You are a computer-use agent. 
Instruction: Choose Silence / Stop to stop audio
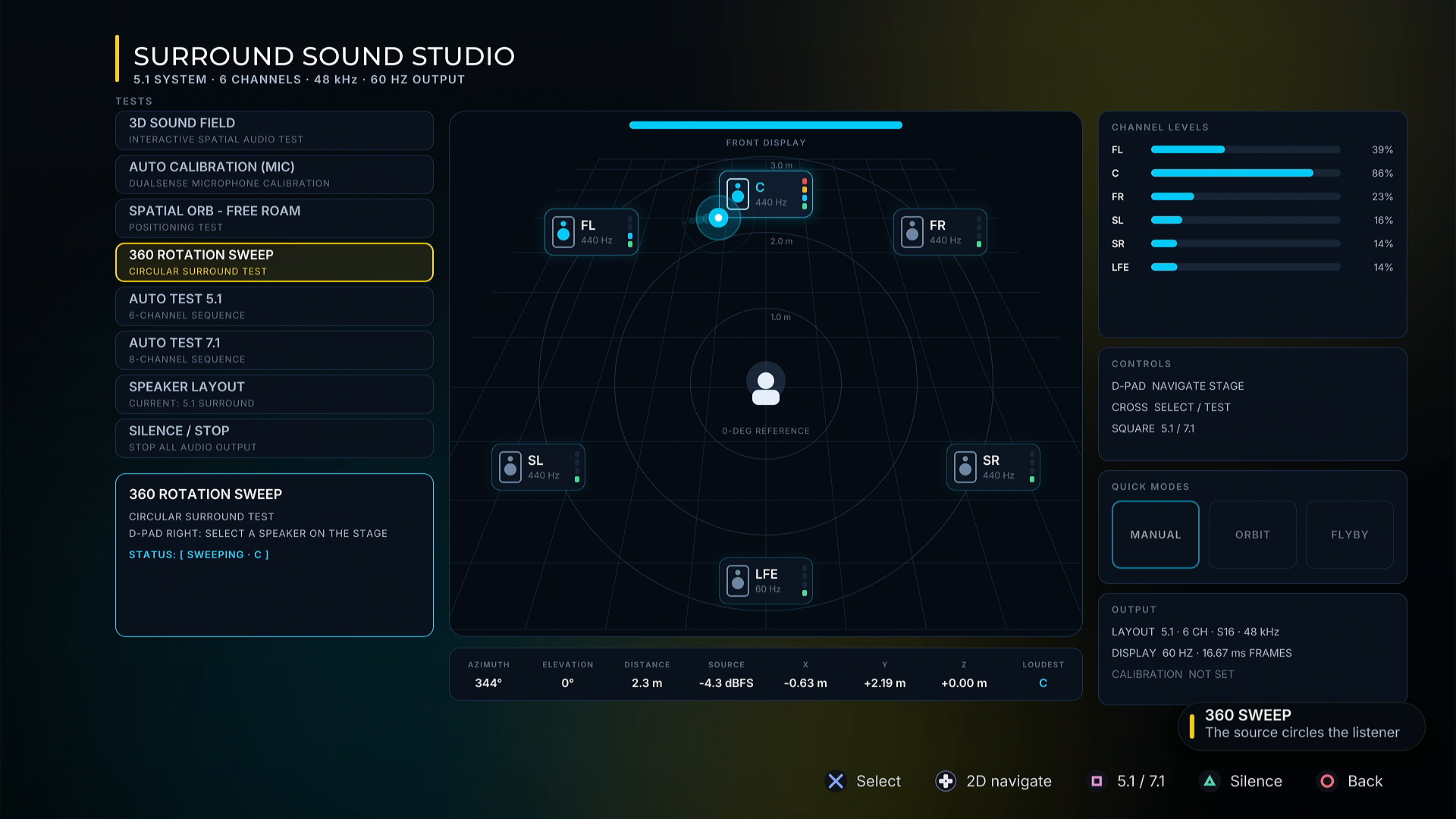pos(275,438)
